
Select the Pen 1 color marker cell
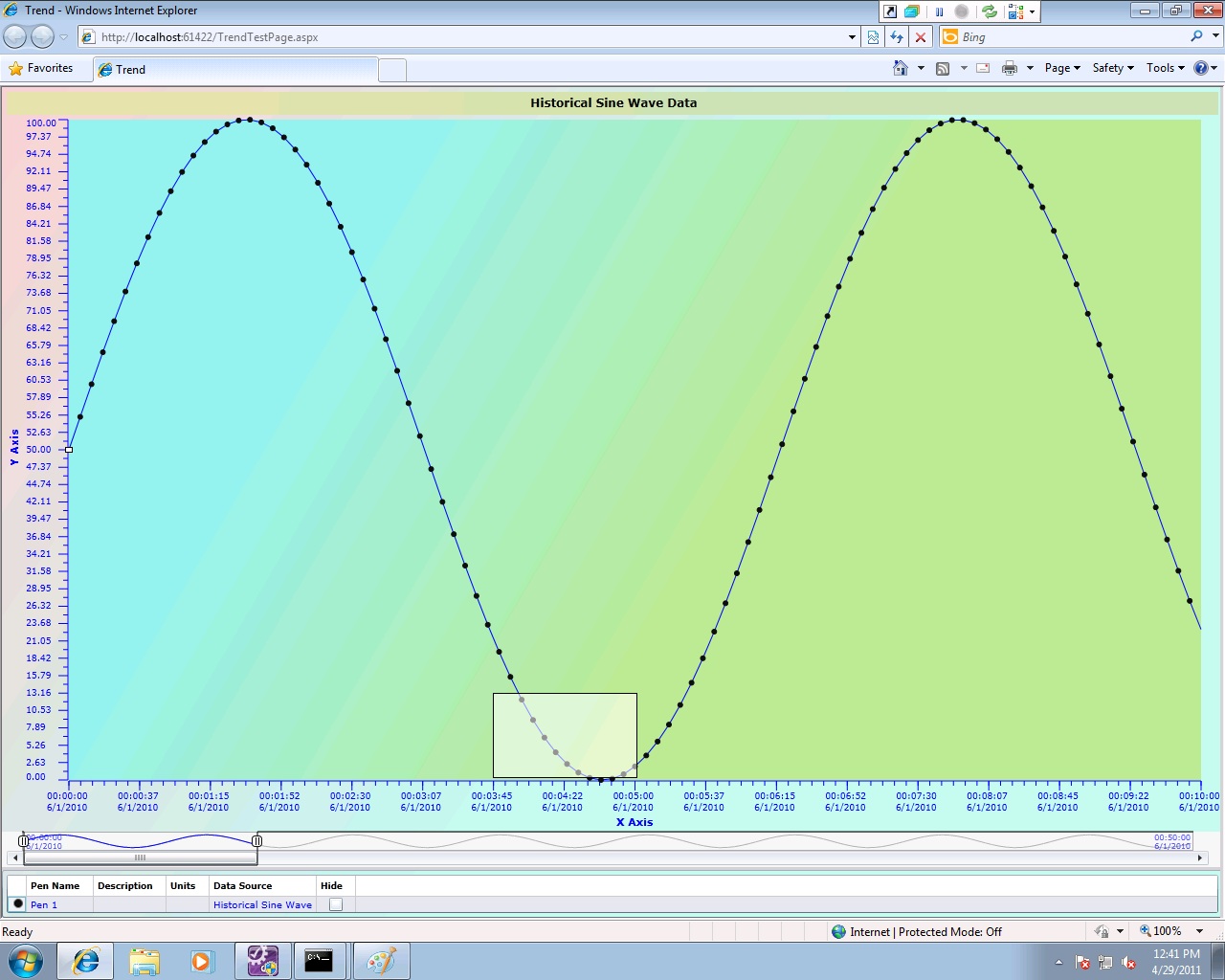[x=18, y=904]
